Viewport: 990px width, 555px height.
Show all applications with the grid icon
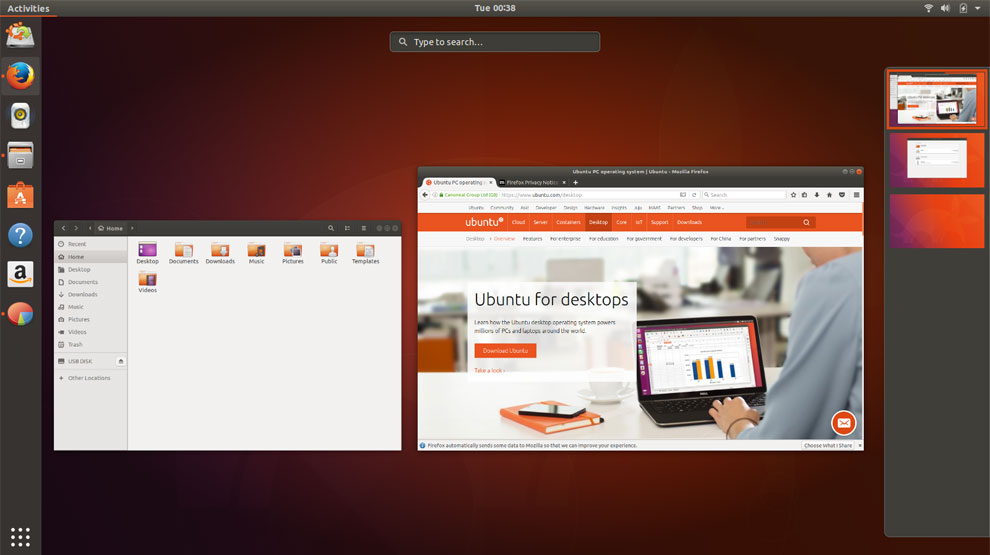(20, 537)
